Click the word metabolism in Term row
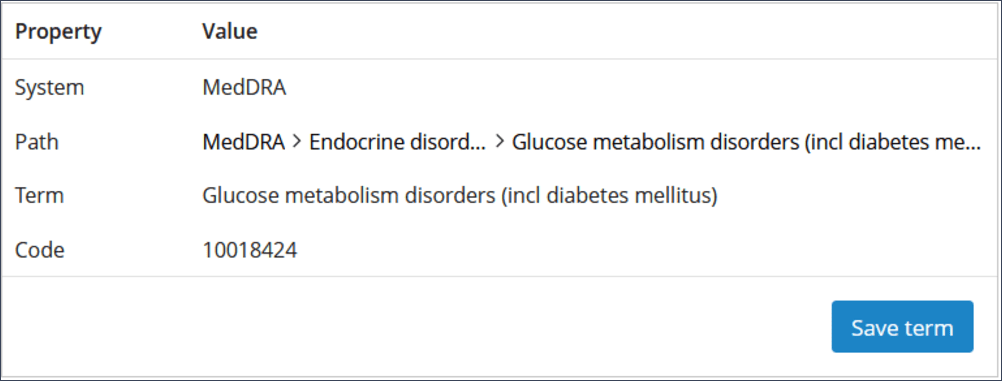 342,196
